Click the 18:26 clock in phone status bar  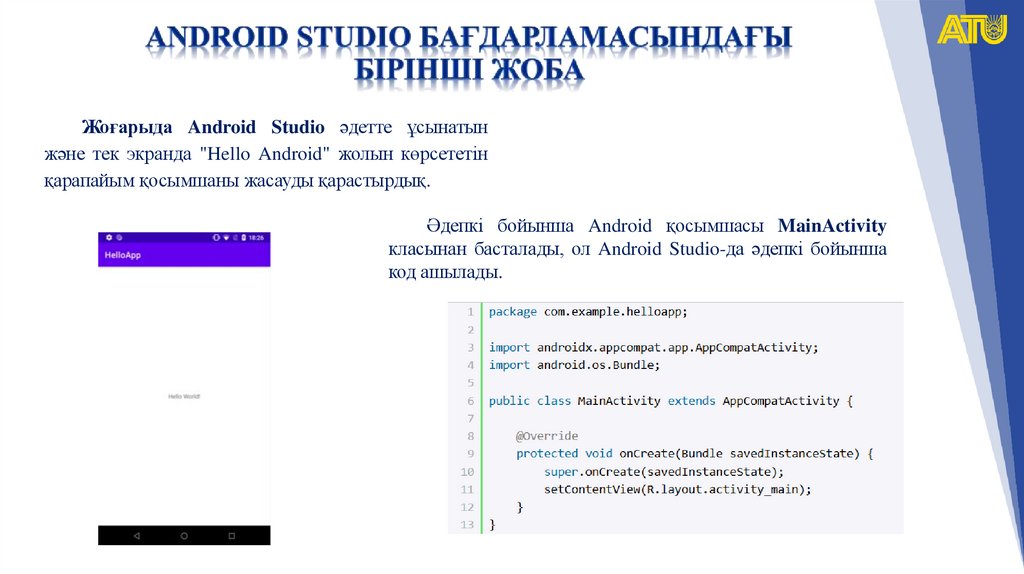(x=257, y=238)
